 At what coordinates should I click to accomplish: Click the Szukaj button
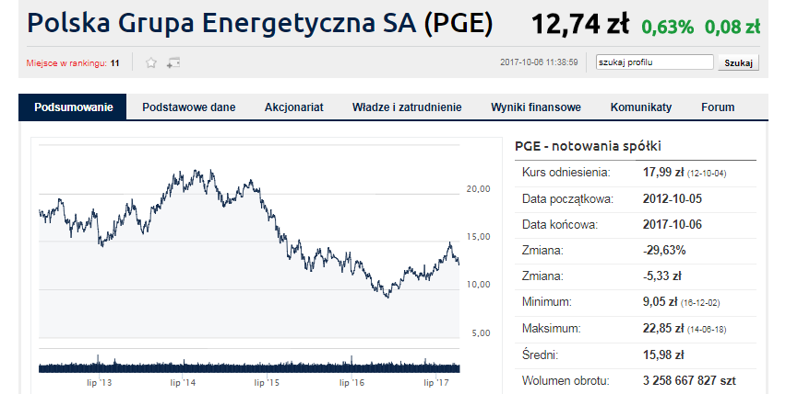point(738,63)
